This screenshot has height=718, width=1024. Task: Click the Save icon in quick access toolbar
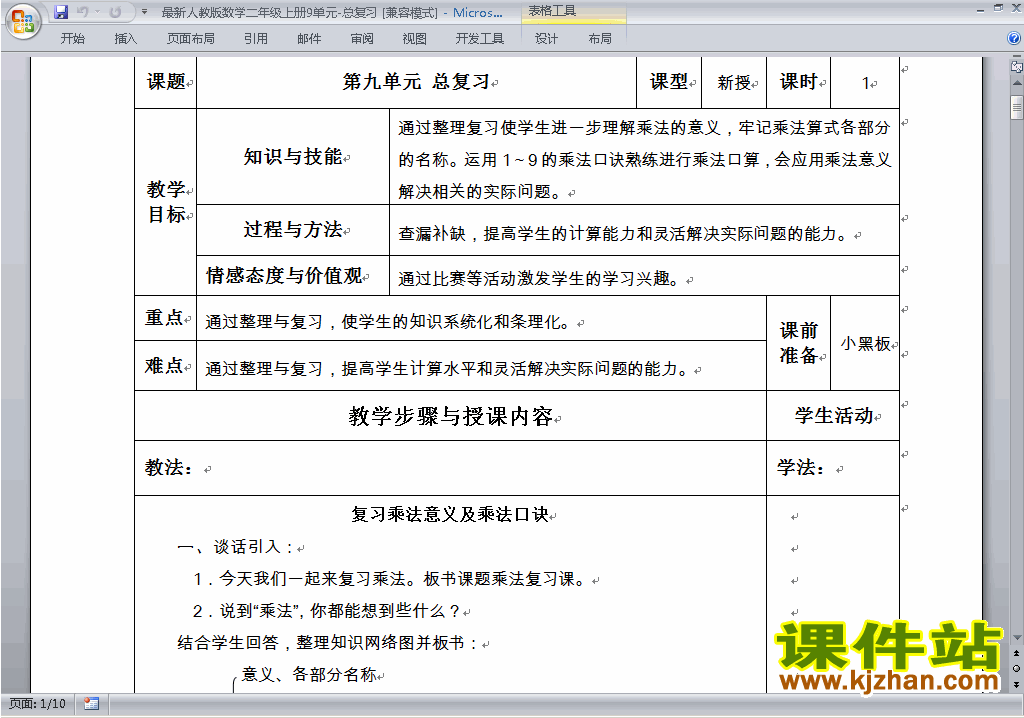pyautogui.click(x=61, y=12)
